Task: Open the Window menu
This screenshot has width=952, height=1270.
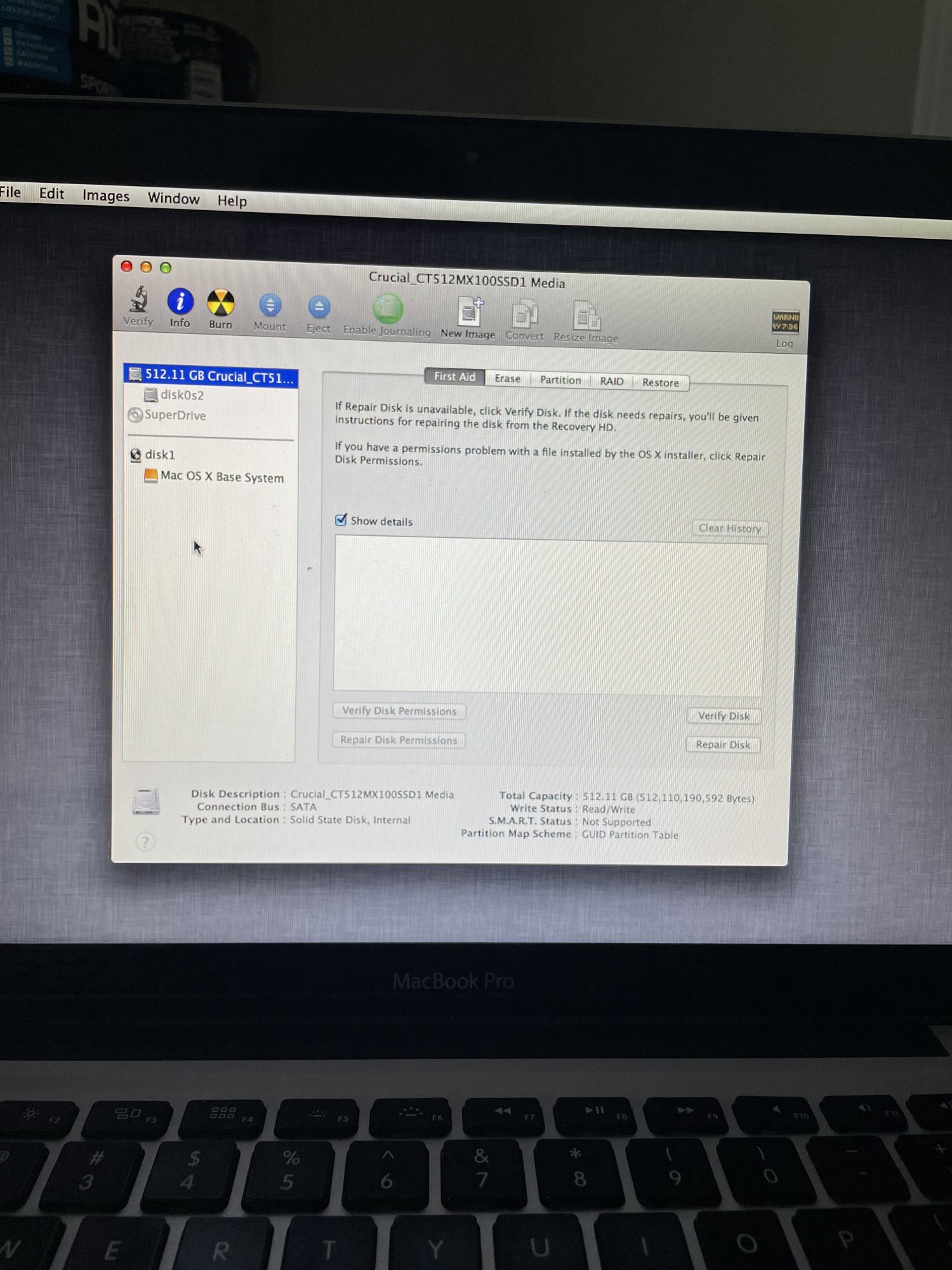Action: point(174,198)
